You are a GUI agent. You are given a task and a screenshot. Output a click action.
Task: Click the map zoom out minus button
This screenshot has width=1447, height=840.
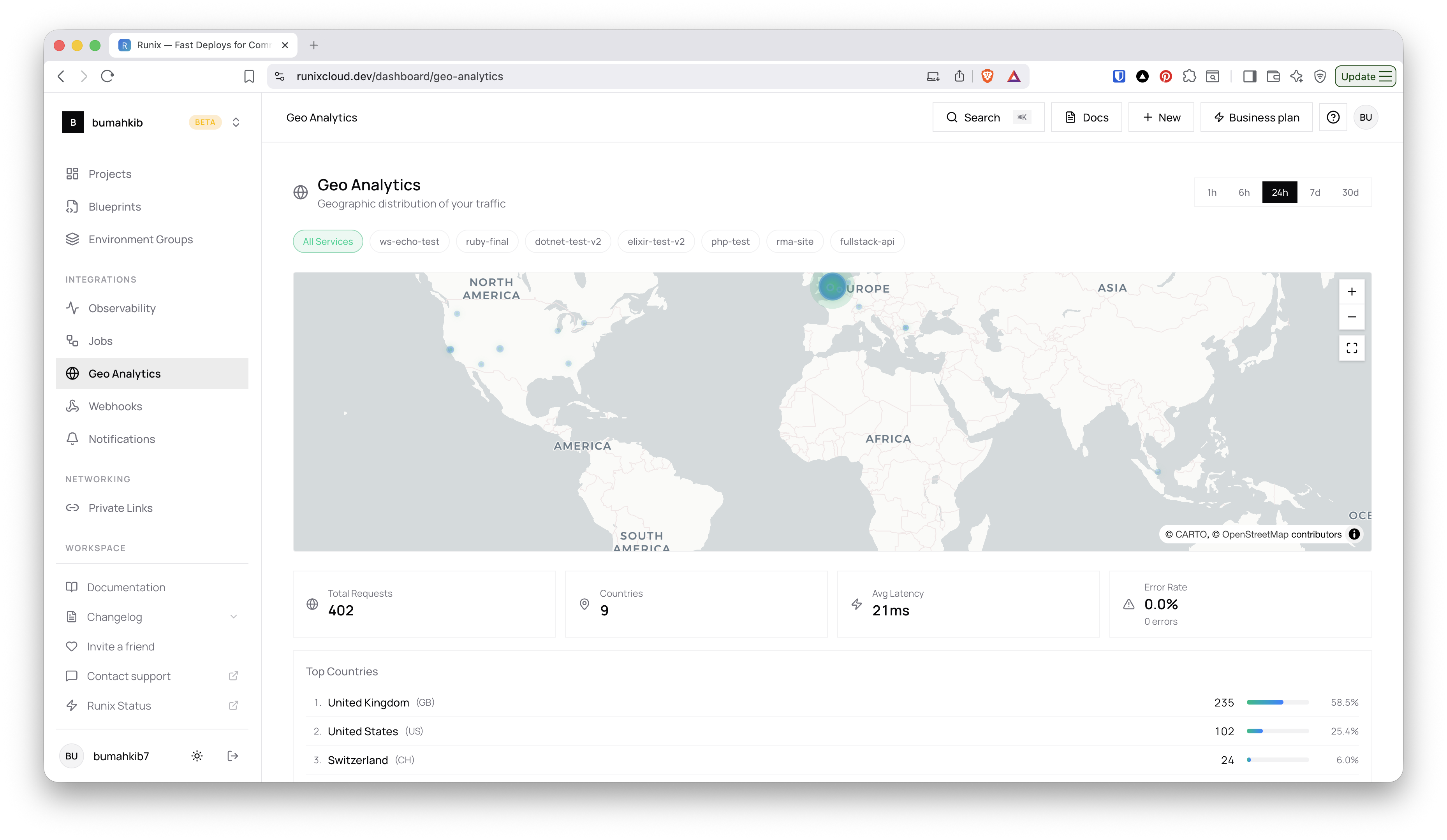1352,317
